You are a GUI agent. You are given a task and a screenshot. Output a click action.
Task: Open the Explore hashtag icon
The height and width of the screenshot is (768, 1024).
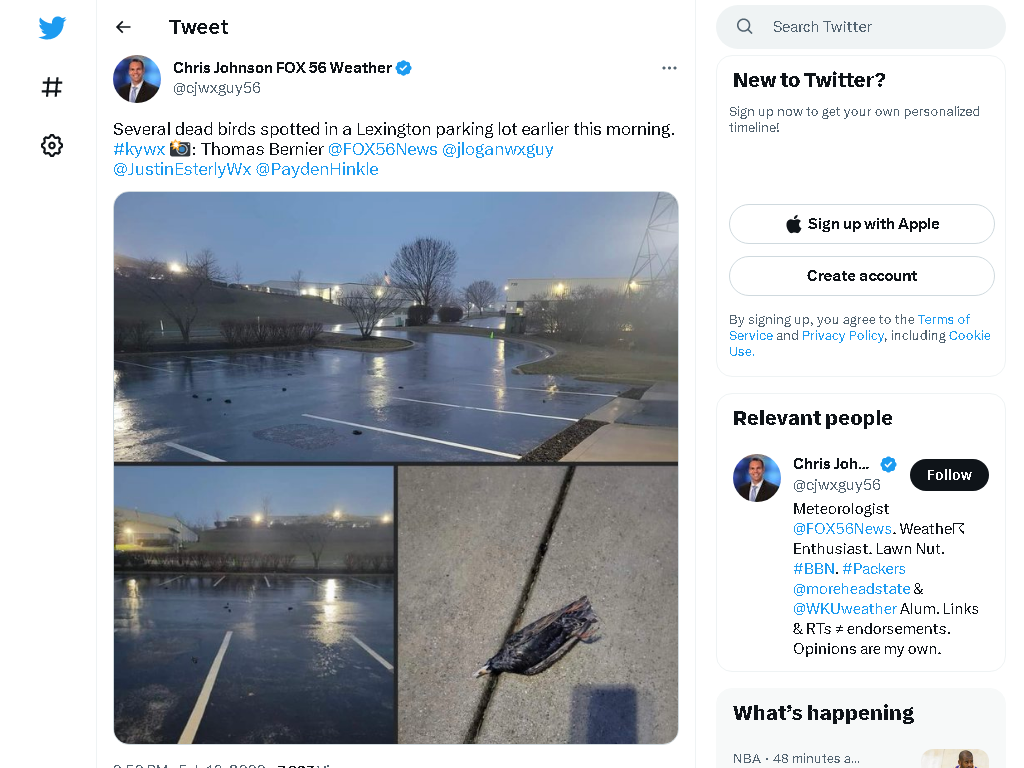[x=52, y=87]
